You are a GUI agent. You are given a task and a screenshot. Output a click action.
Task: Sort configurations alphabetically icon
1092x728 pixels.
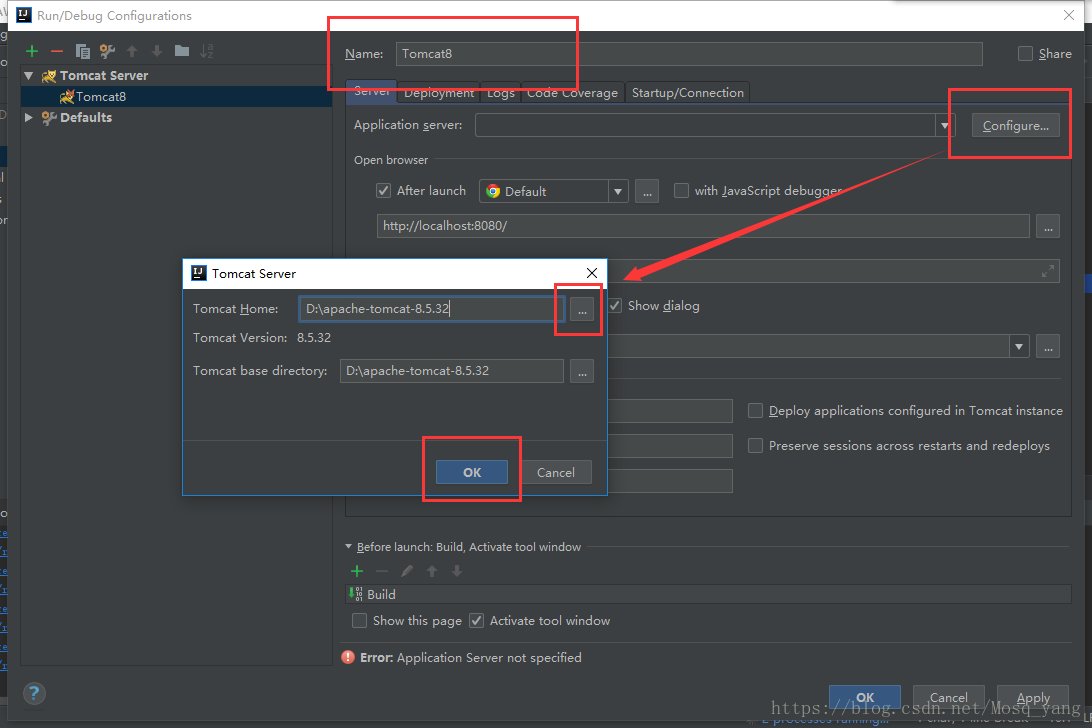pyautogui.click(x=207, y=51)
